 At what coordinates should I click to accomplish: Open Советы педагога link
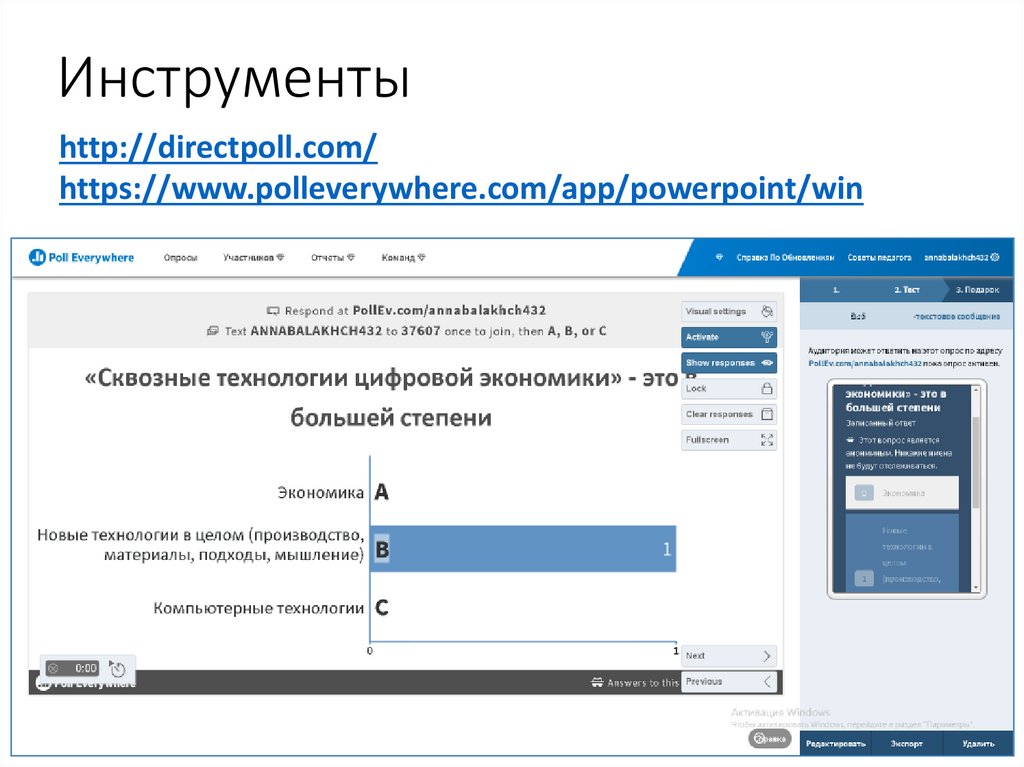[x=879, y=257]
